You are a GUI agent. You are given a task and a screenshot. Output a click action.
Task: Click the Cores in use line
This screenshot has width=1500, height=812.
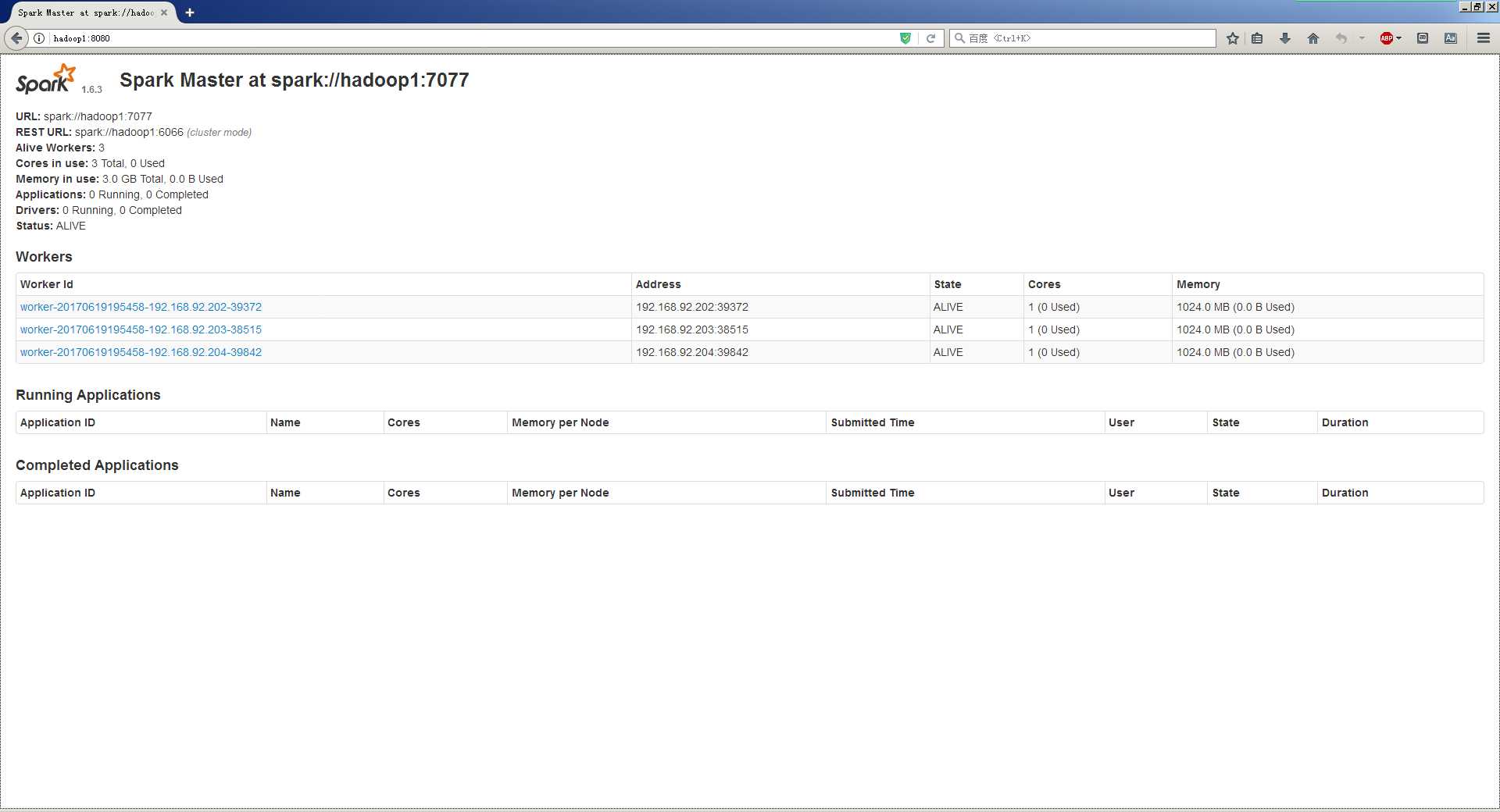click(90, 163)
